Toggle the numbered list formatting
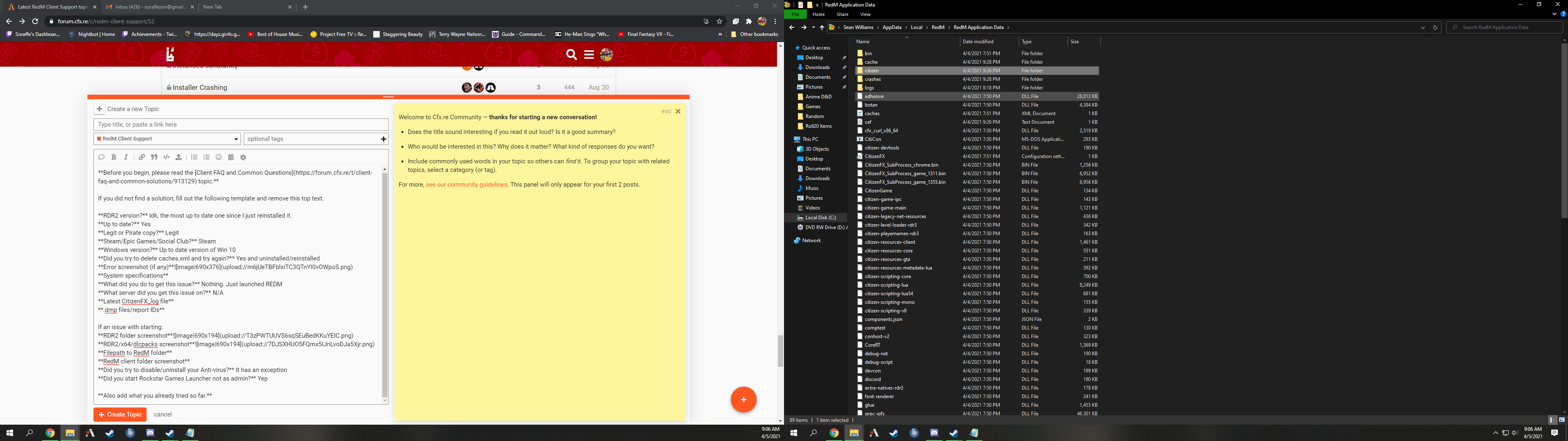 tap(206, 157)
